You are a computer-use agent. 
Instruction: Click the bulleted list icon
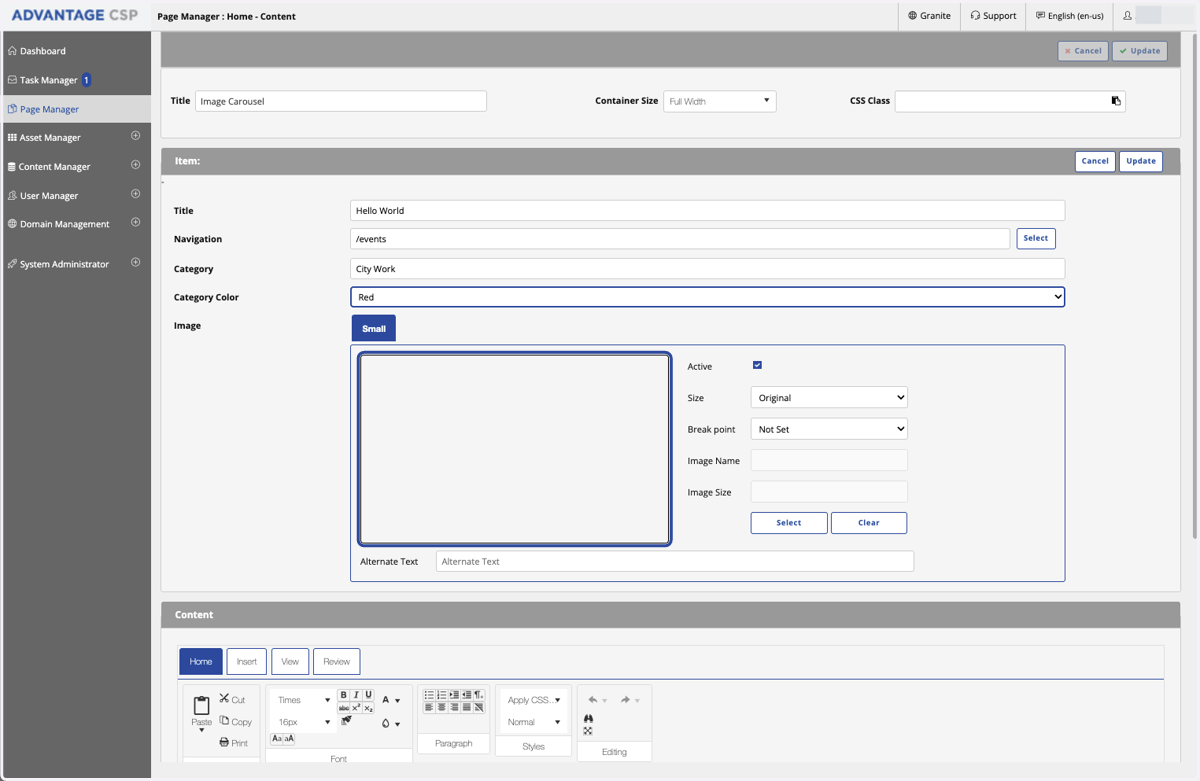click(x=429, y=695)
